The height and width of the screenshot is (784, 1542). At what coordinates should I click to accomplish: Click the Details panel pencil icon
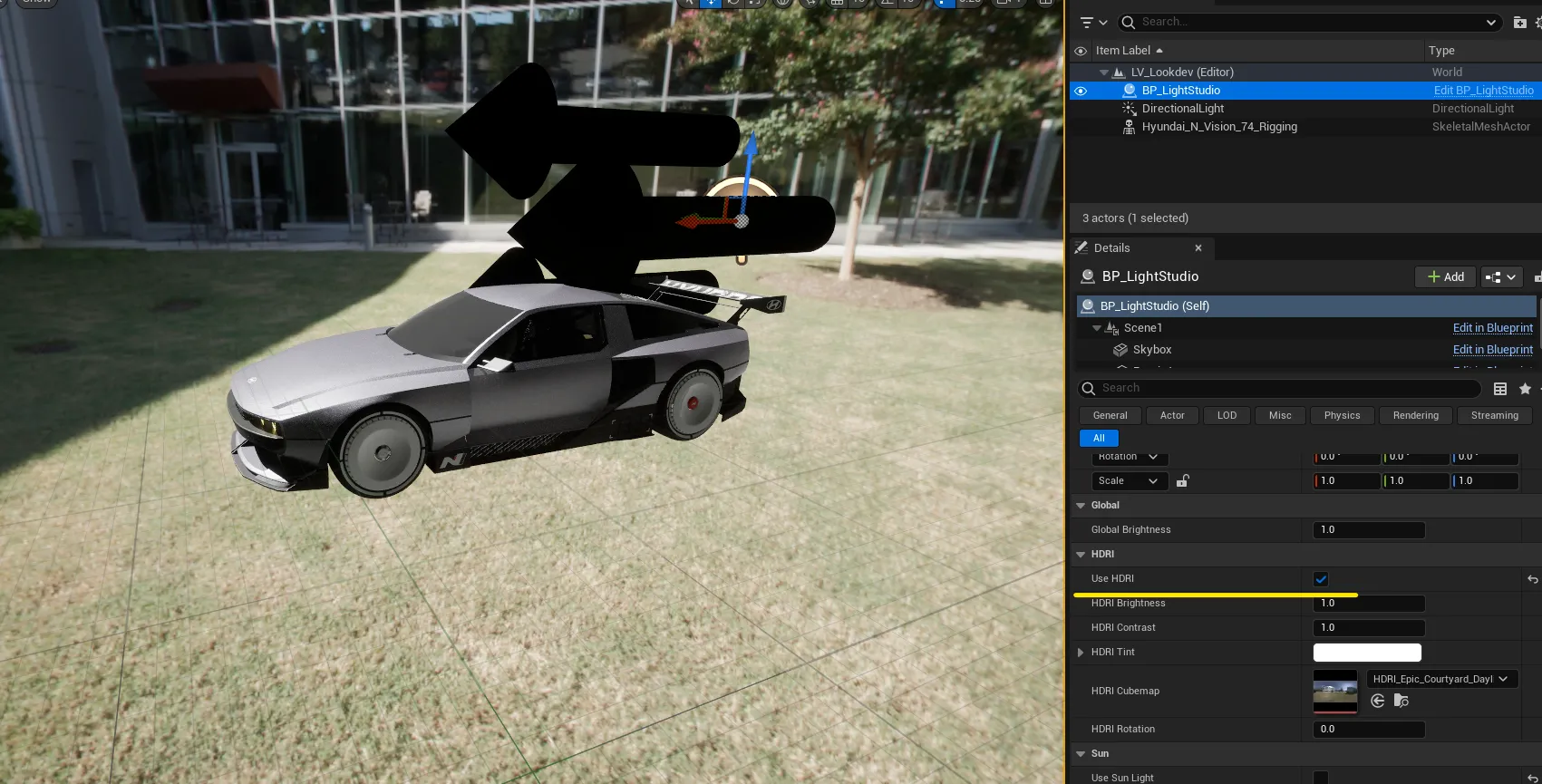[x=1081, y=247]
